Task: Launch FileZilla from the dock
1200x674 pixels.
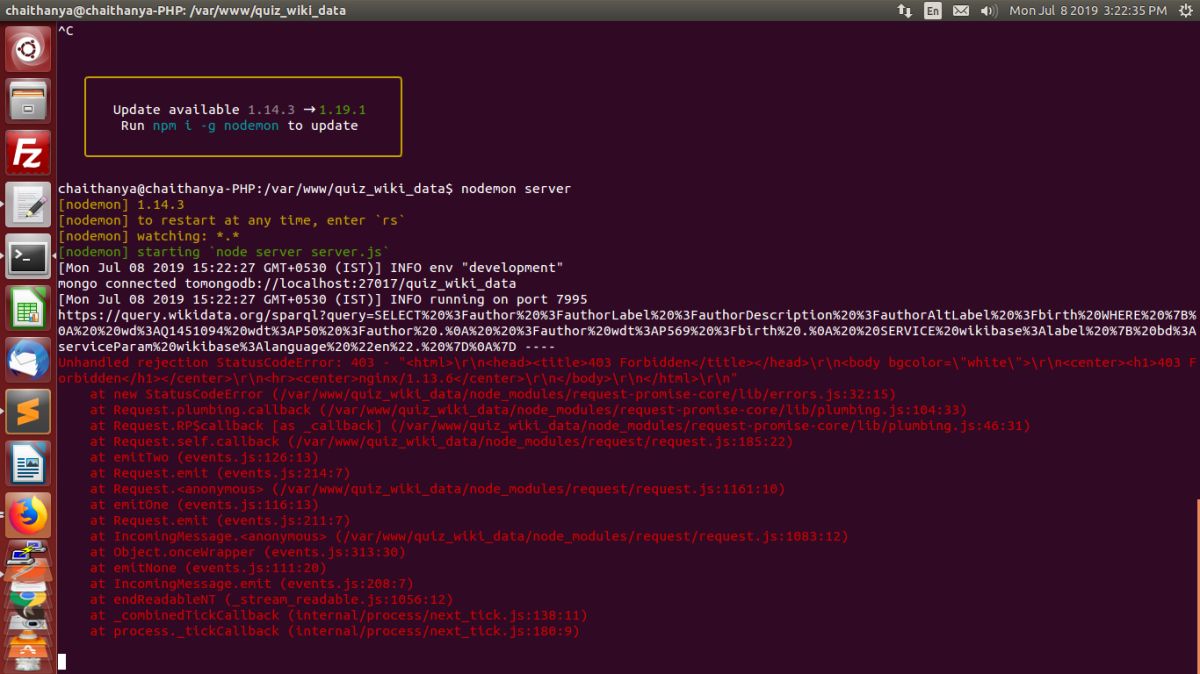Action: tap(28, 153)
